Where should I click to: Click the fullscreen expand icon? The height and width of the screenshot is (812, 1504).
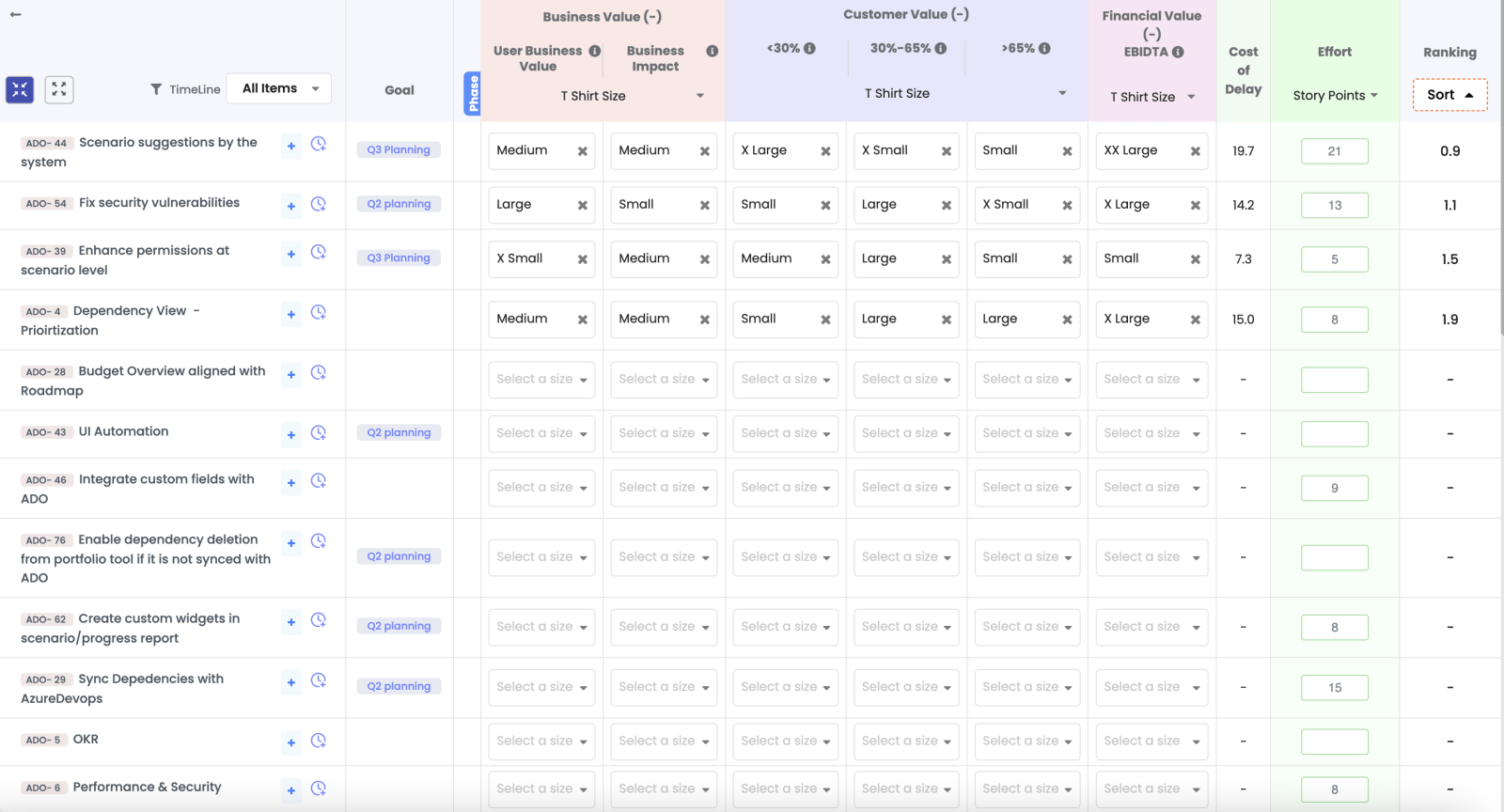[x=59, y=89]
